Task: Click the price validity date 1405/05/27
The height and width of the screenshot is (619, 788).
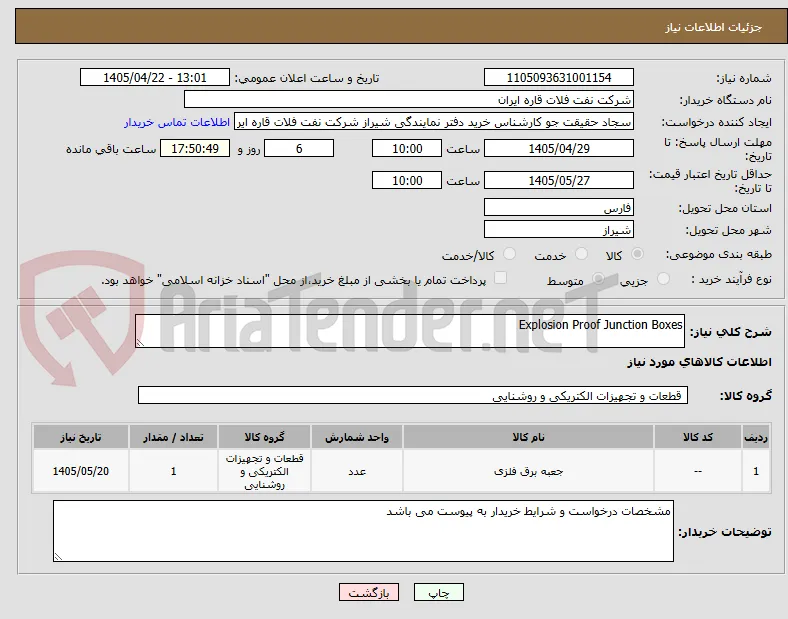Action: (559, 180)
